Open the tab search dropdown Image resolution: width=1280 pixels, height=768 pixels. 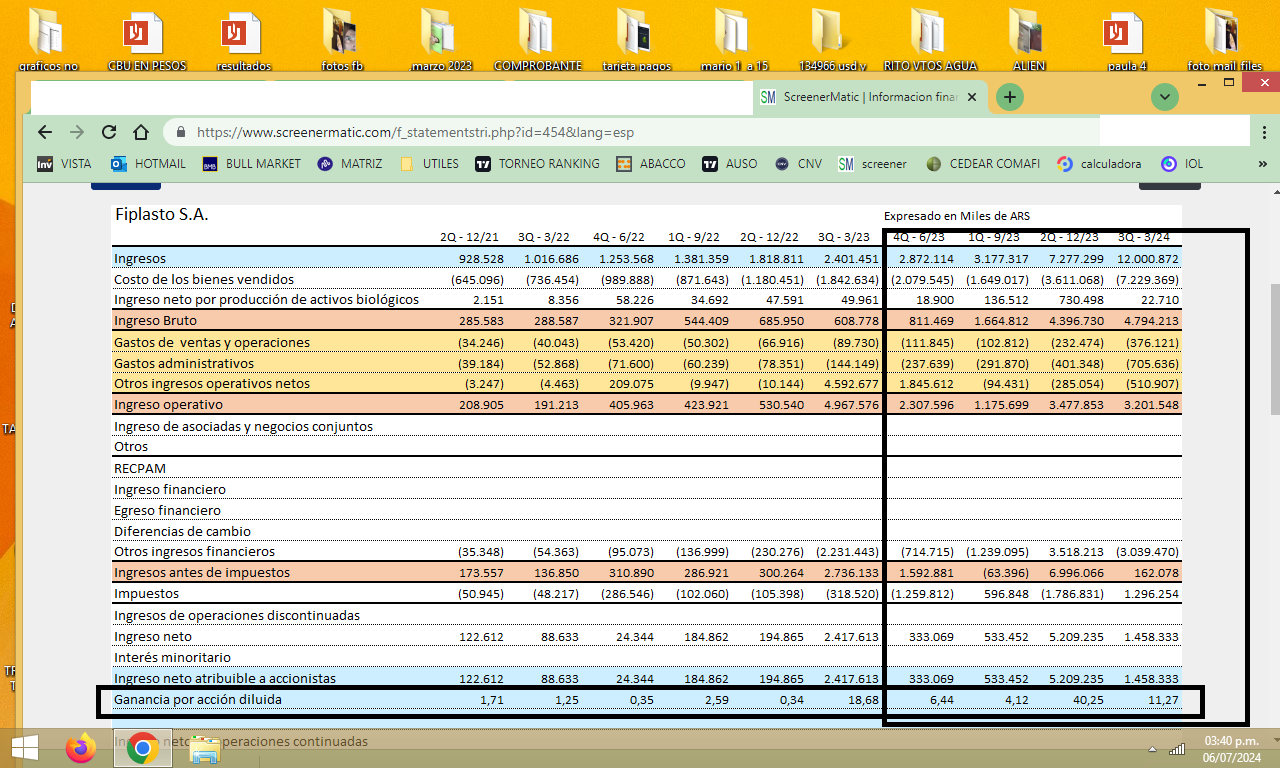(x=1165, y=96)
